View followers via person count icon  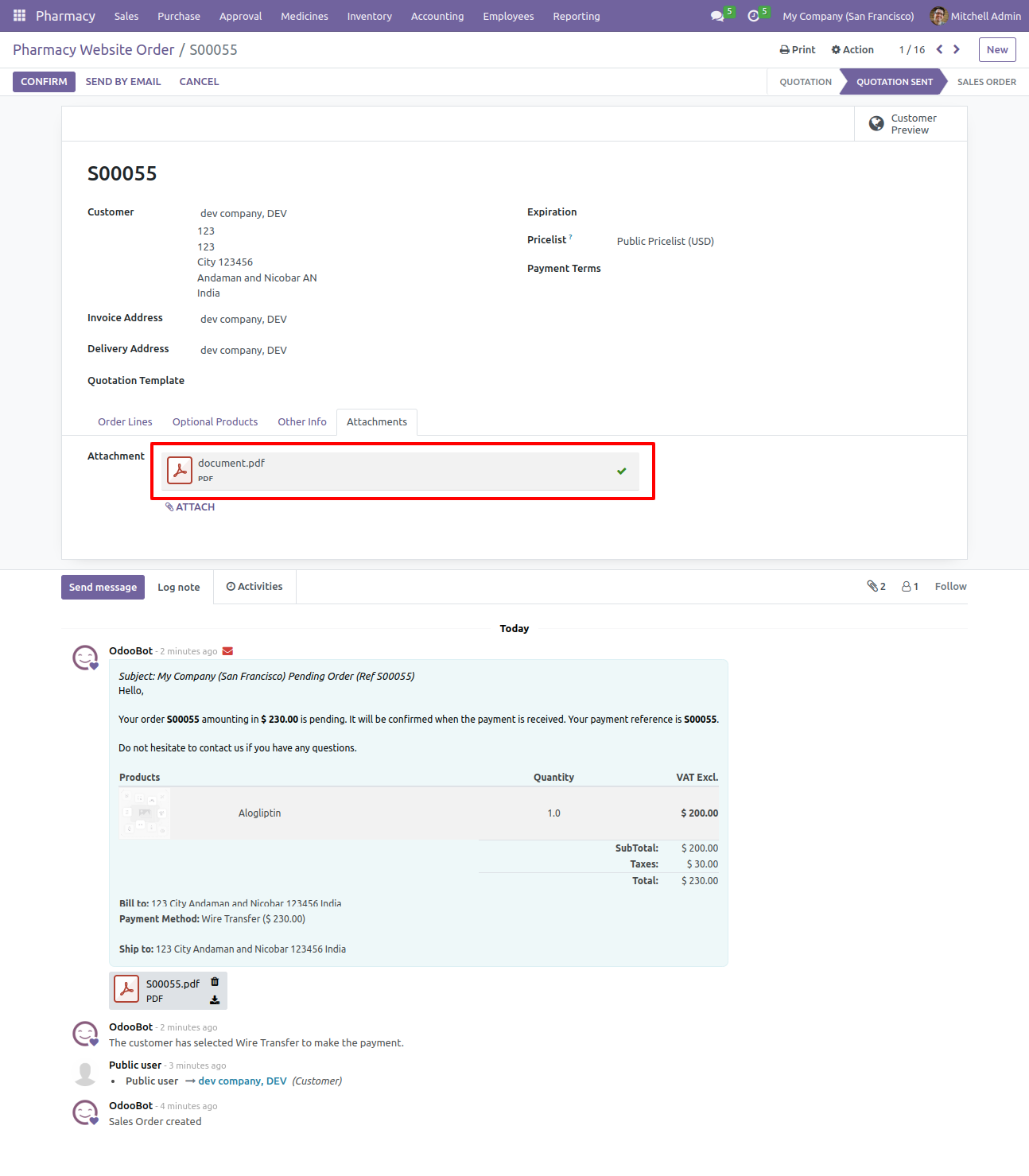[x=910, y=586]
